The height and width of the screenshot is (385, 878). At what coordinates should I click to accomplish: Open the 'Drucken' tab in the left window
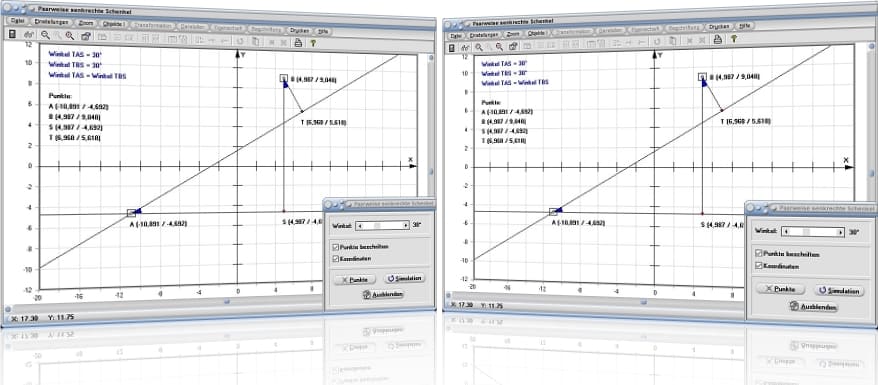click(300, 30)
